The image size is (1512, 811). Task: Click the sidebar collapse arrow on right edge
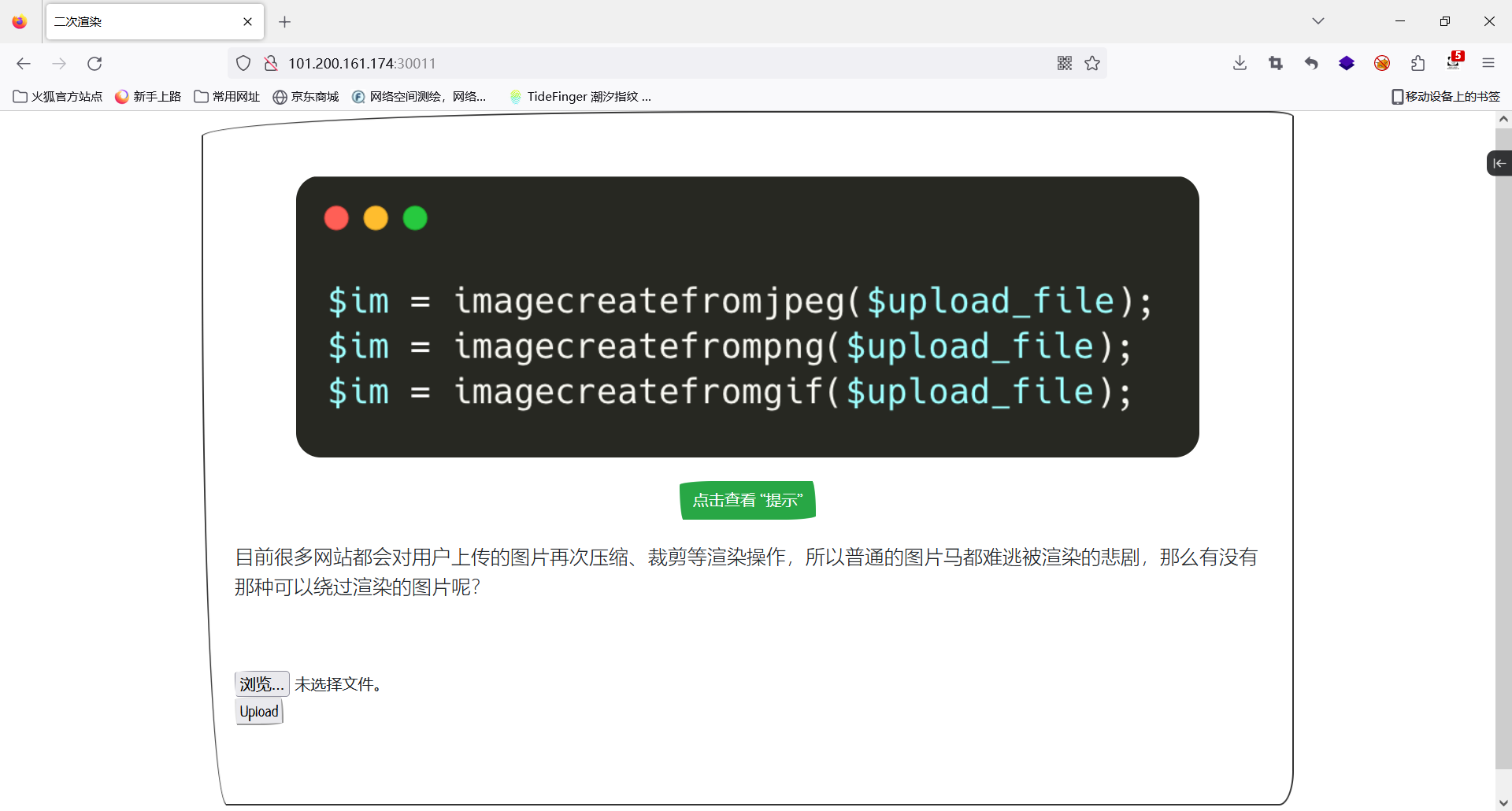(1499, 163)
